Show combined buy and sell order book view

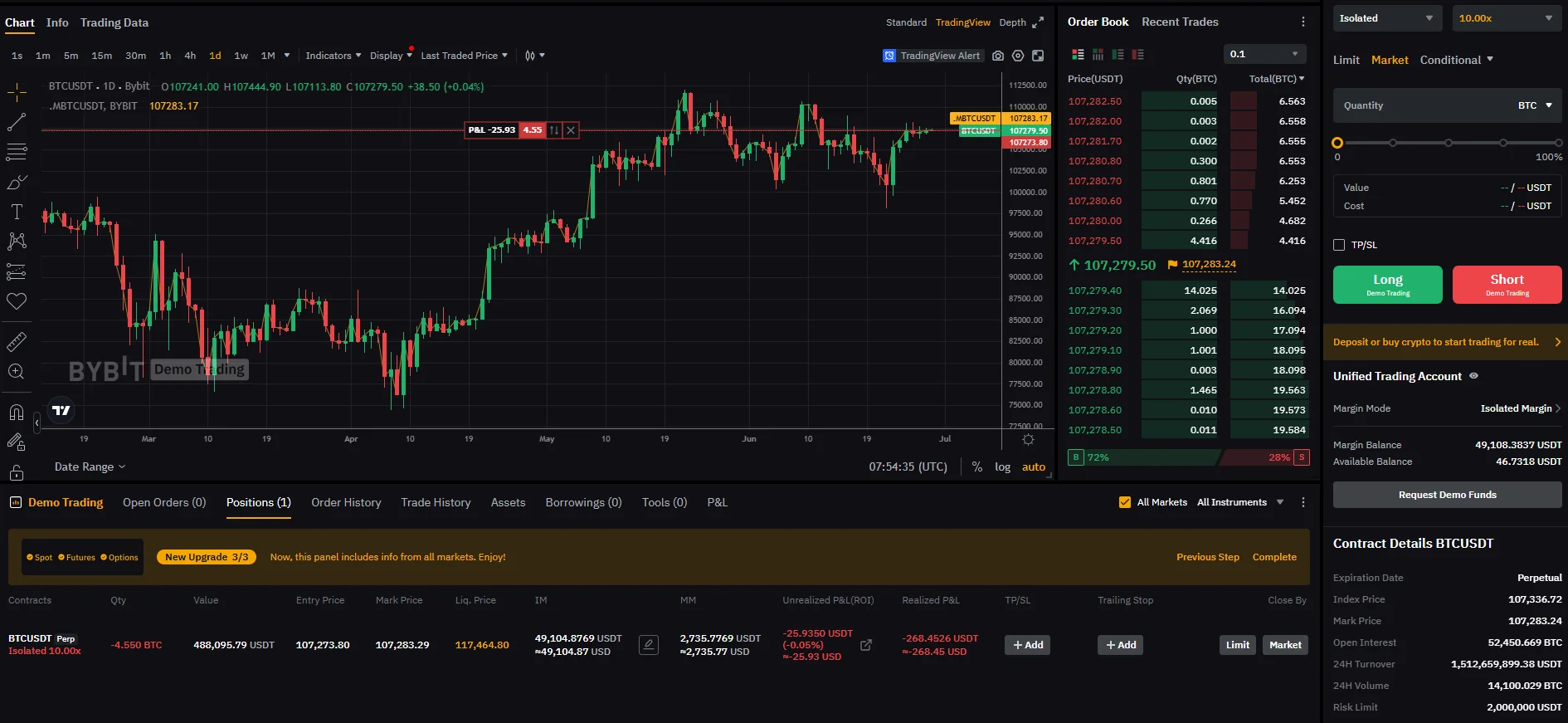[1078, 54]
